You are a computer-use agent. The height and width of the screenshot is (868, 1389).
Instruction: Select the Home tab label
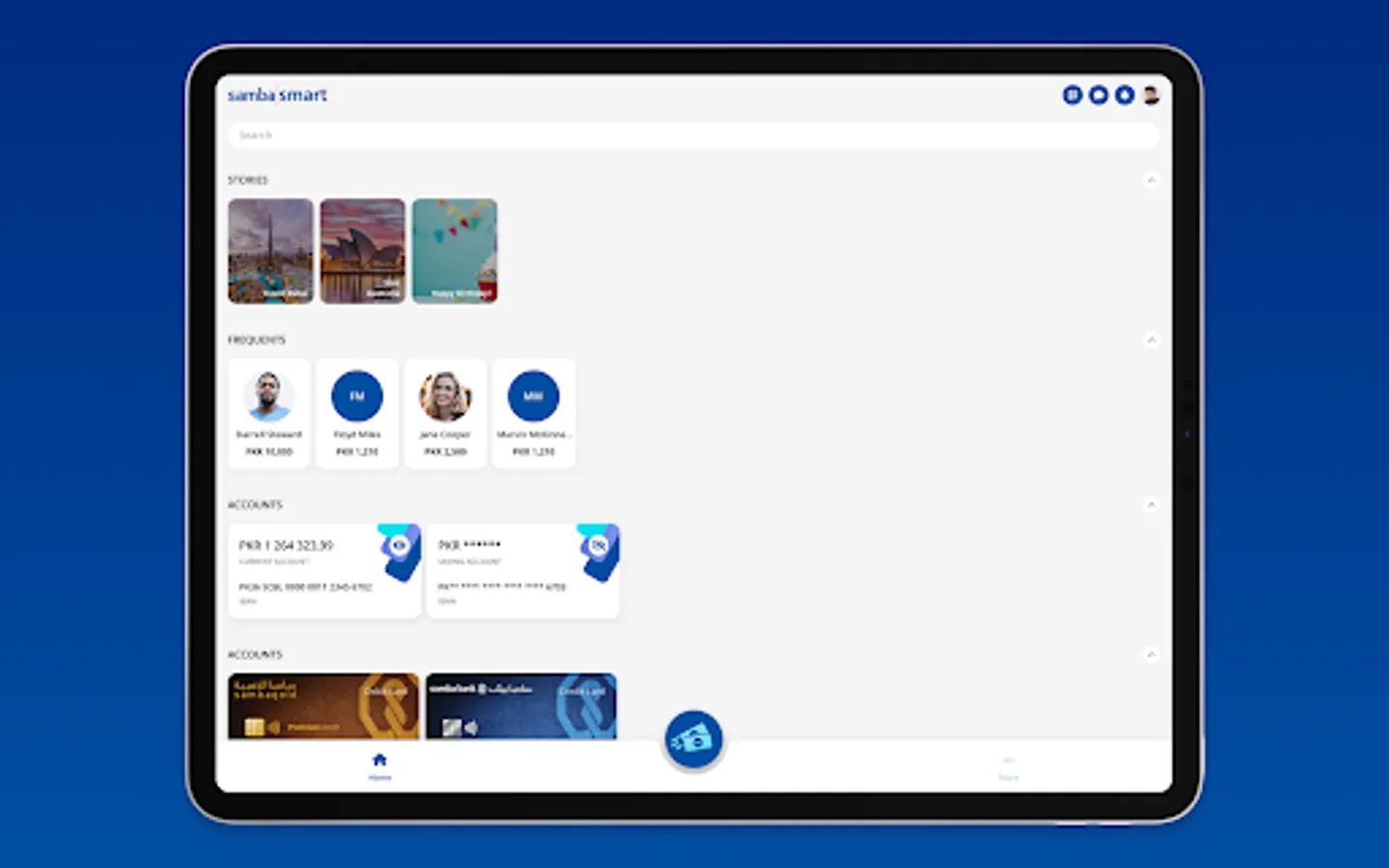pyautogui.click(x=379, y=775)
